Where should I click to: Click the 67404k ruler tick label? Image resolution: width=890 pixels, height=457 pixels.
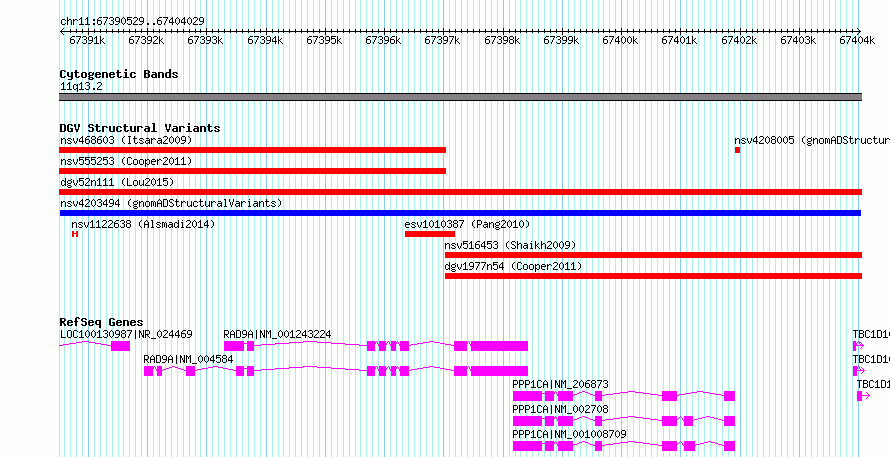(x=857, y=40)
